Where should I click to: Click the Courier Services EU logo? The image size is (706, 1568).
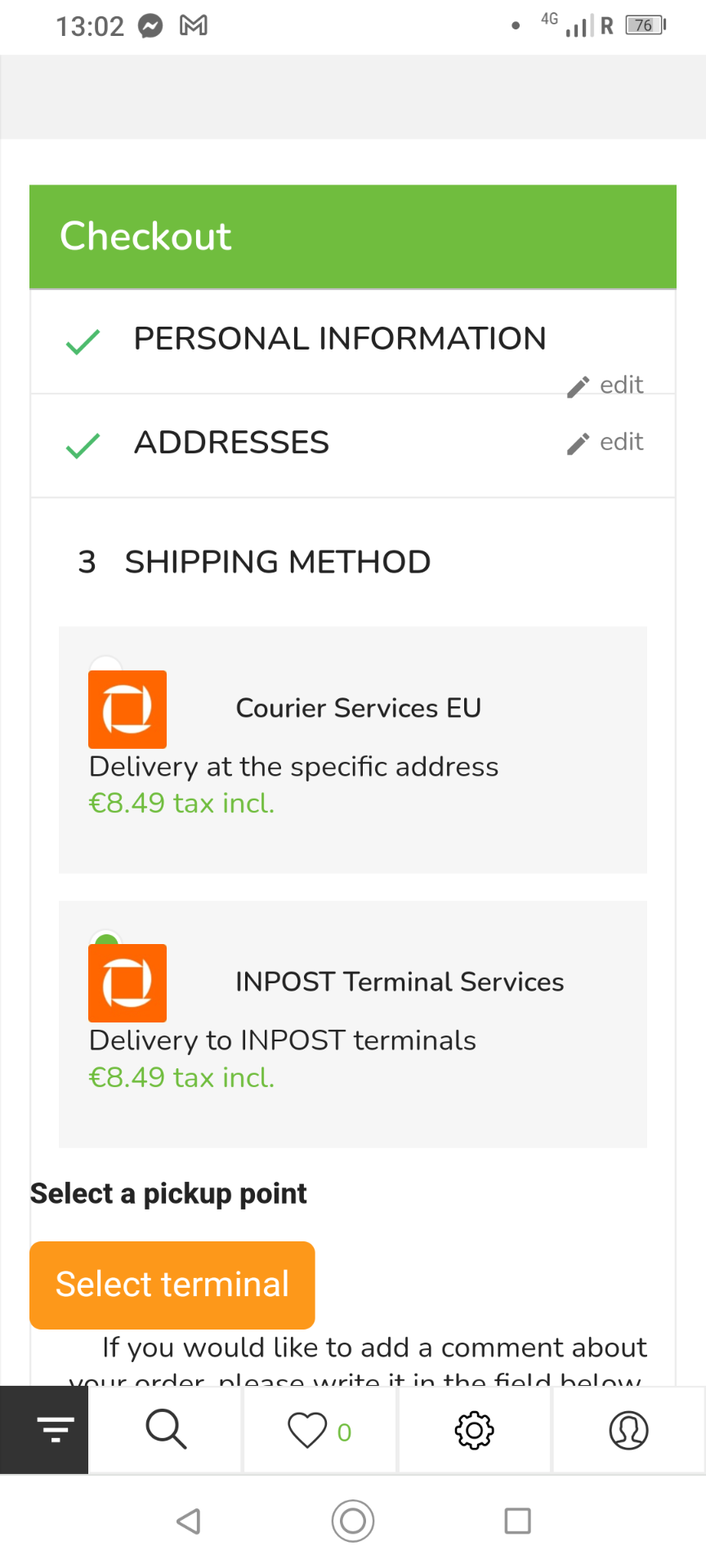(127, 710)
